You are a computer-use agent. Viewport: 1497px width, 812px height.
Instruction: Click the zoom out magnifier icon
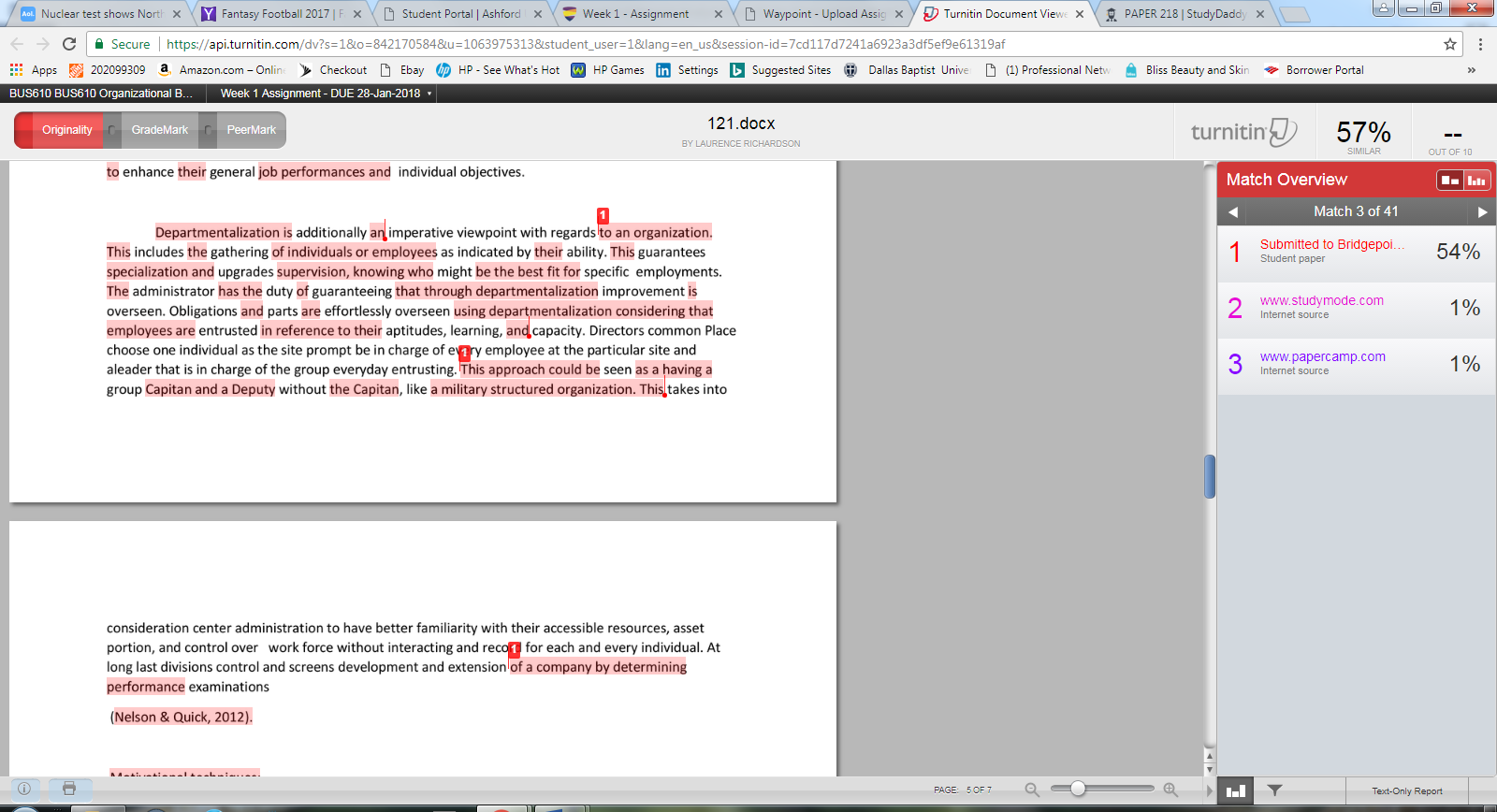pyautogui.click(x=1032, y=790)
